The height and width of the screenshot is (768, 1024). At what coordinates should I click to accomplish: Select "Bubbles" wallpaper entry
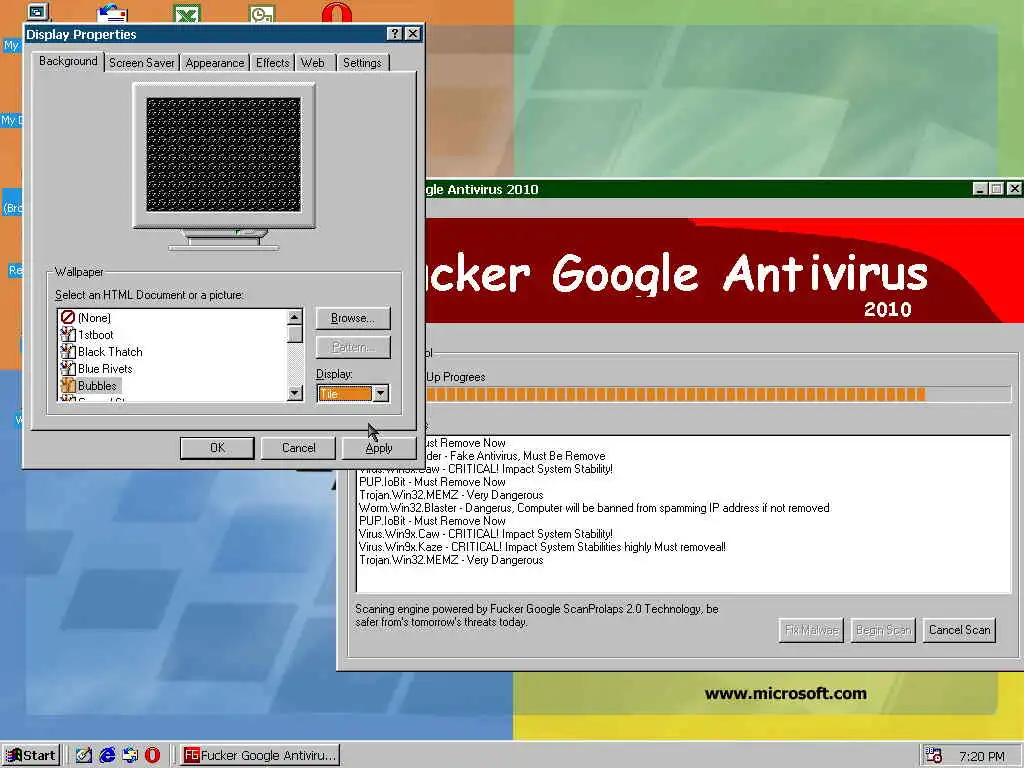[x=97, y=386]
